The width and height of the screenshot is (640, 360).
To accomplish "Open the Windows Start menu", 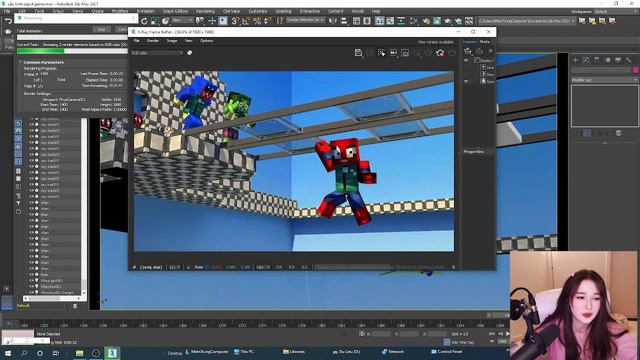I will [x=8, y=353].
